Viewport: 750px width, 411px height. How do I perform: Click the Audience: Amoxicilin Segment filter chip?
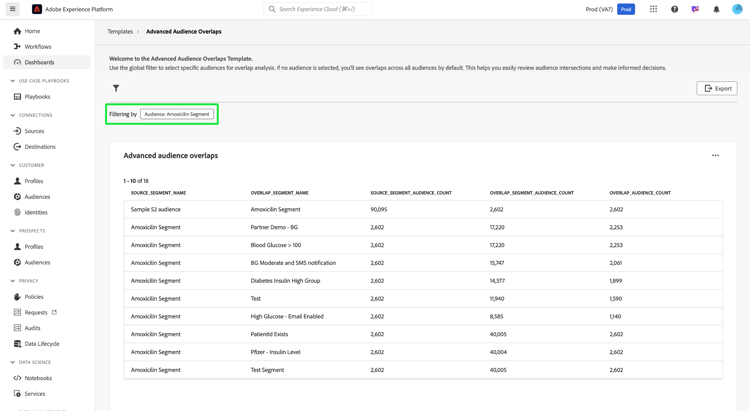coord(177,114)
